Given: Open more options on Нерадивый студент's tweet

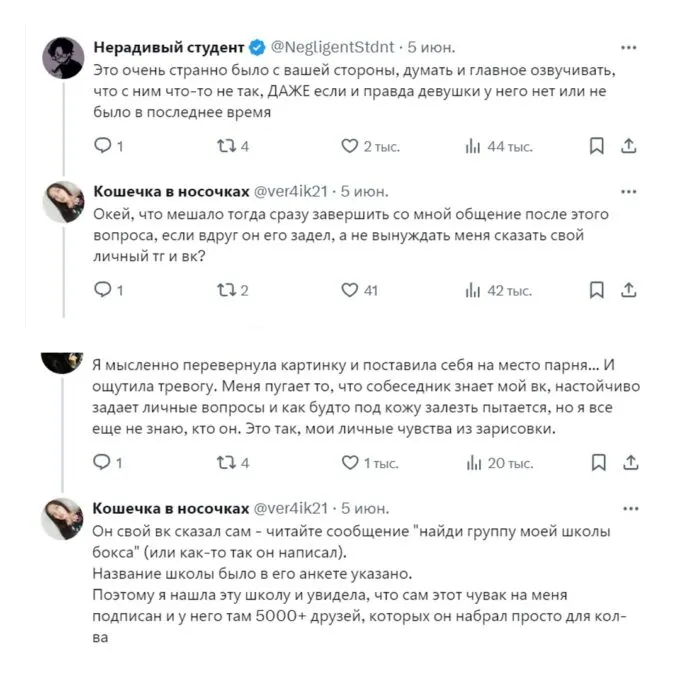Looking at the screenshot, I should coord(629,47).
